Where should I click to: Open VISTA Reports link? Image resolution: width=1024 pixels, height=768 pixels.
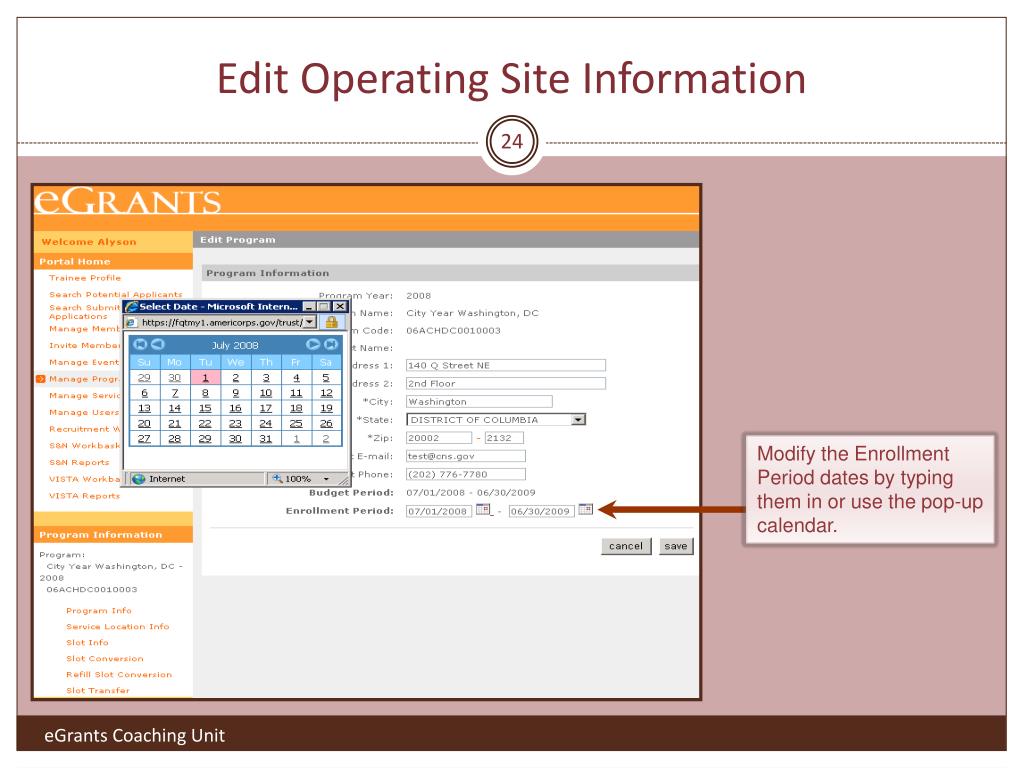[84, 496]
